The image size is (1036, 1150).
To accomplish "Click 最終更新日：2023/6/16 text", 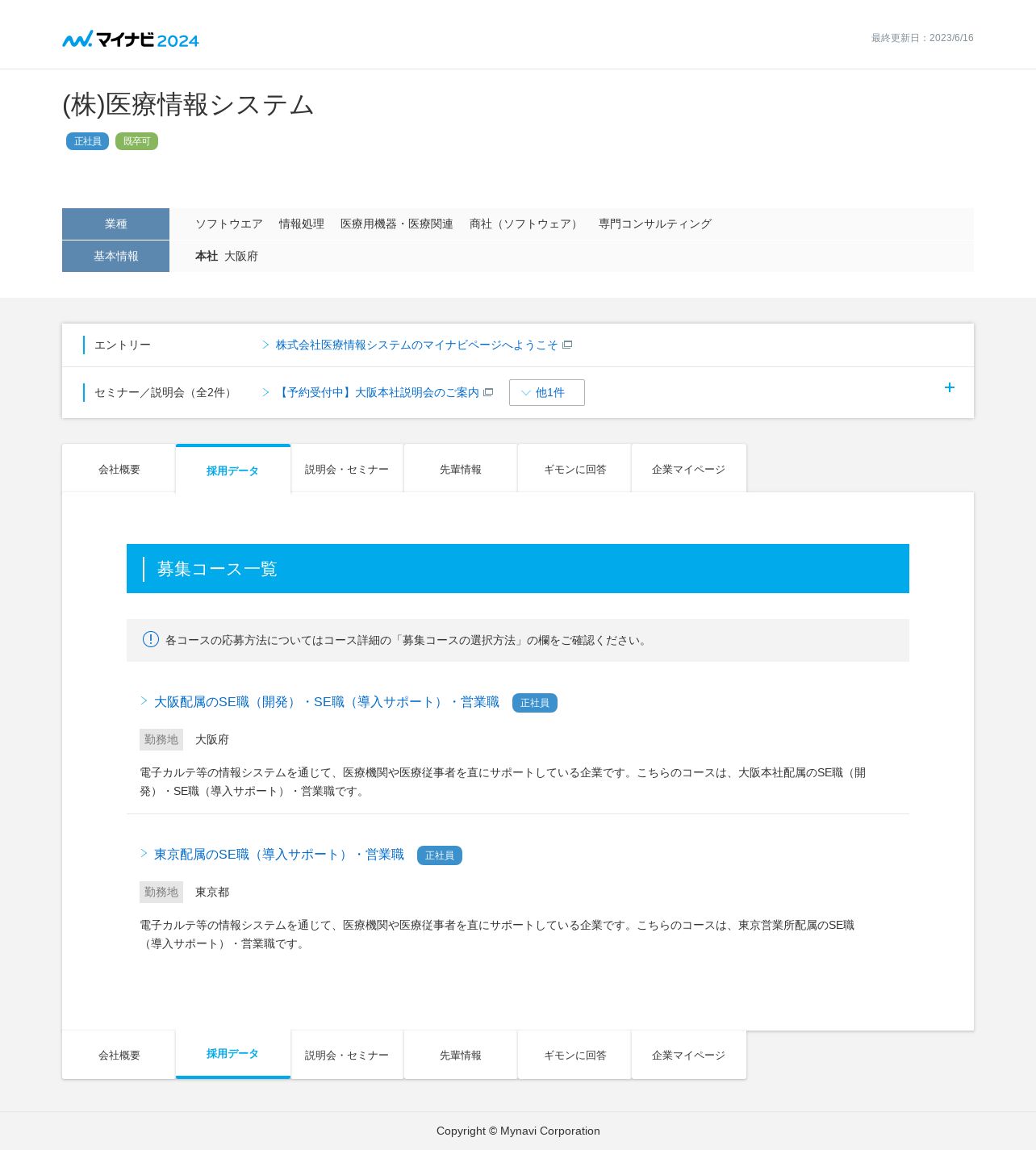I will pyautogui.click(x=922, y=38).
